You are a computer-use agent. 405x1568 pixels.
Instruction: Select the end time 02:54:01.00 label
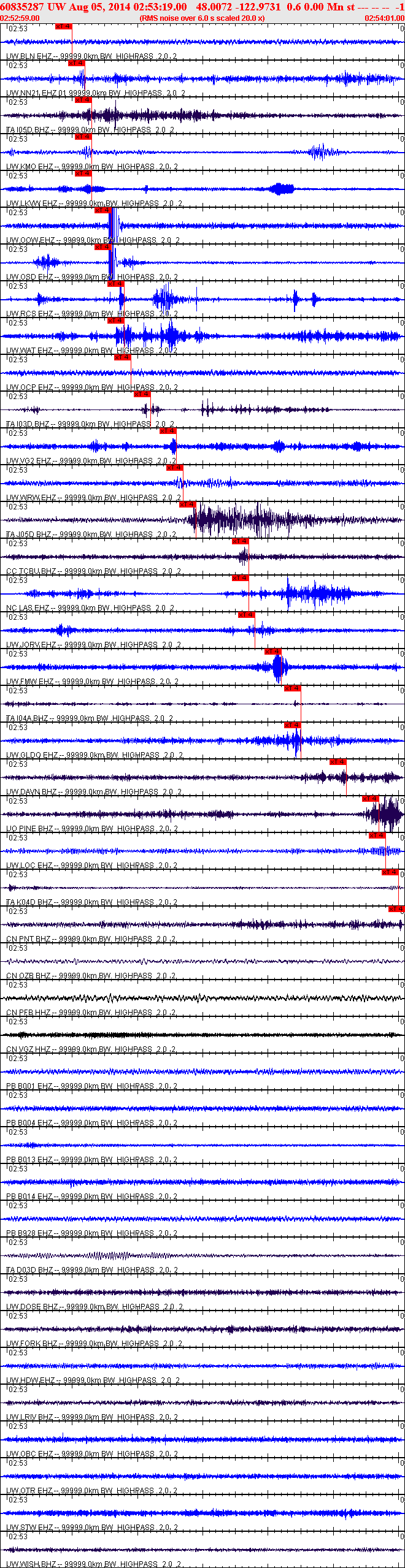(x=384, y=18)
